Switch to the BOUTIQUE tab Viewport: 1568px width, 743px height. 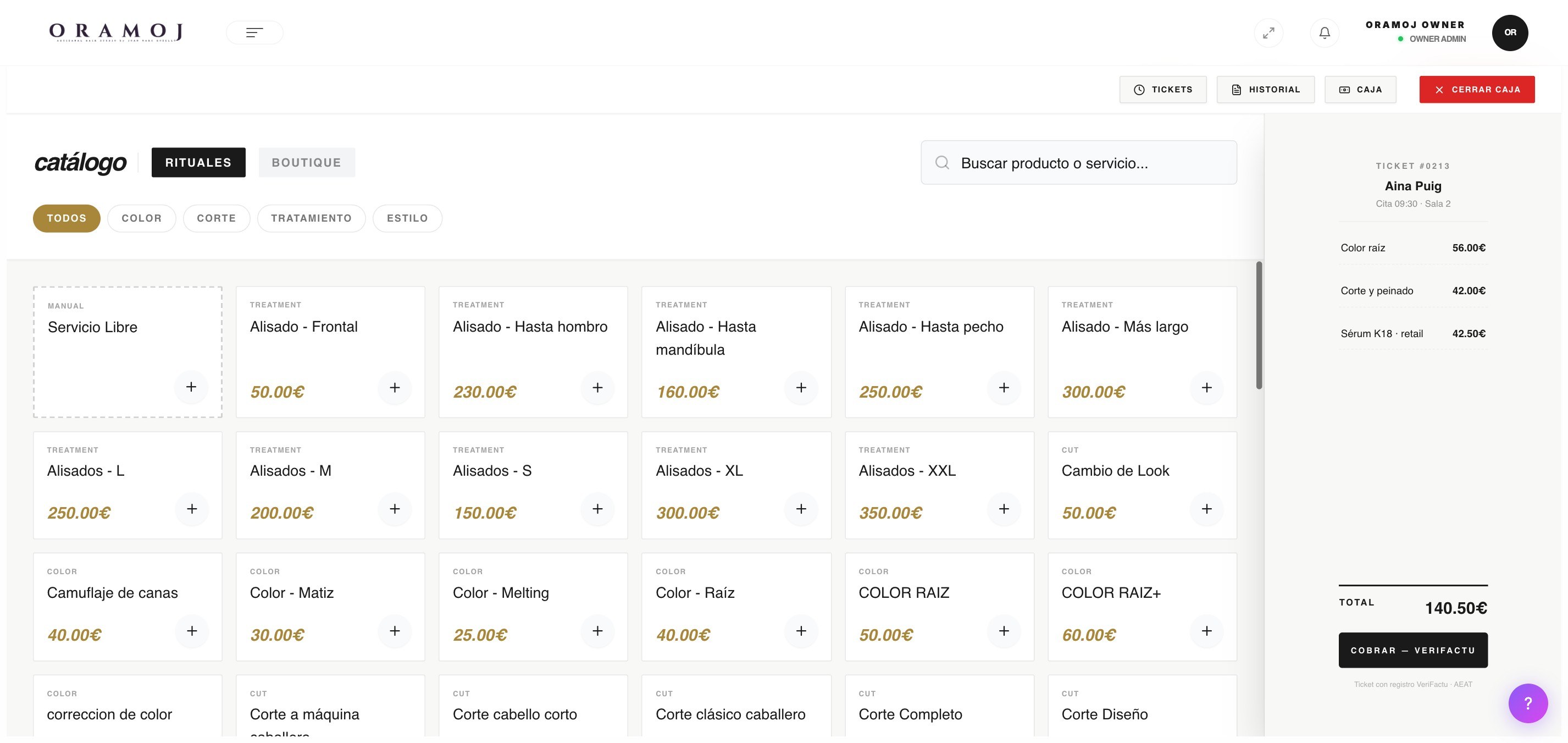click(306, 163)
